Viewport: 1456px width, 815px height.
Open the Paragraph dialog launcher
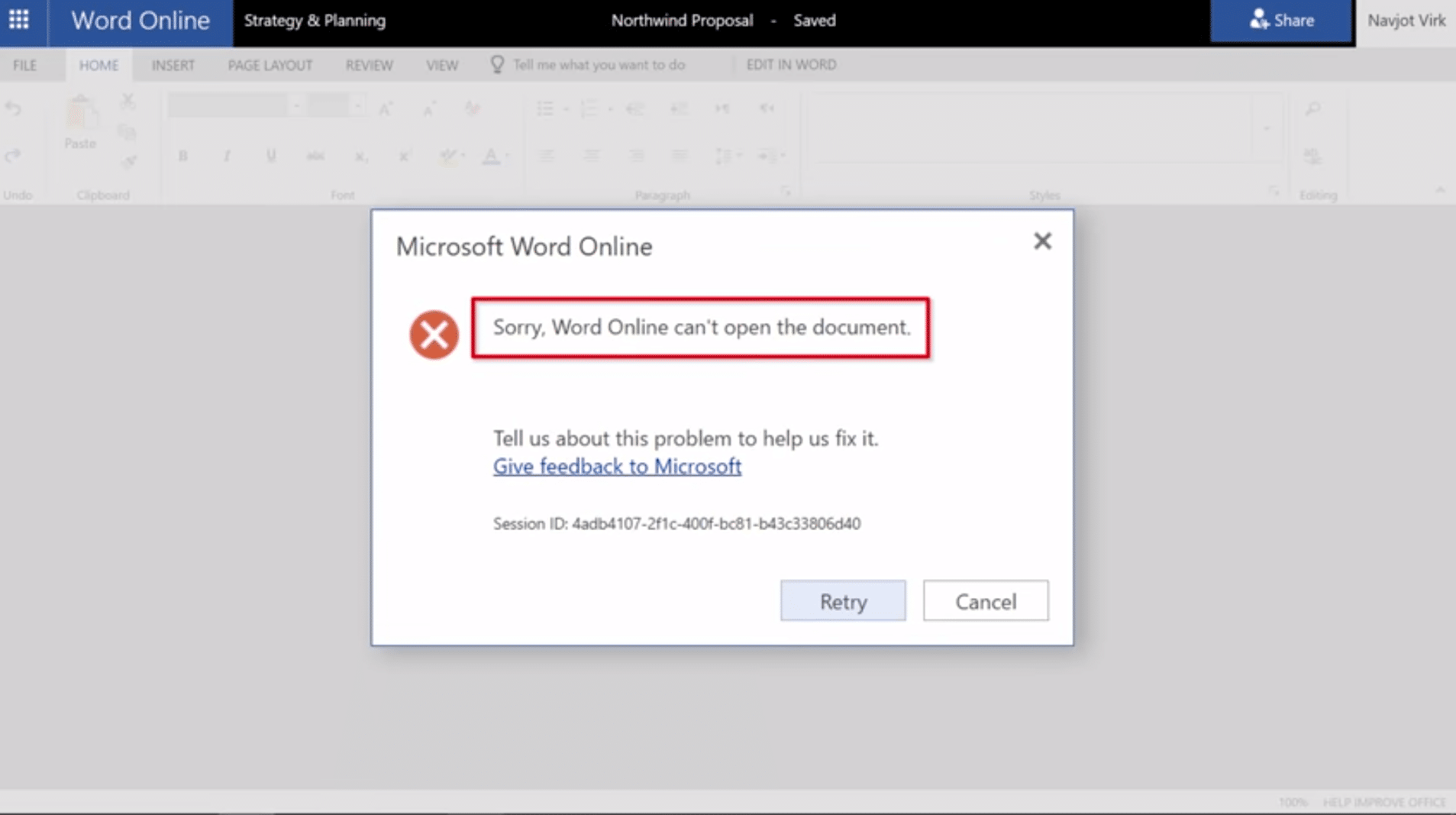tap(786, 191)
